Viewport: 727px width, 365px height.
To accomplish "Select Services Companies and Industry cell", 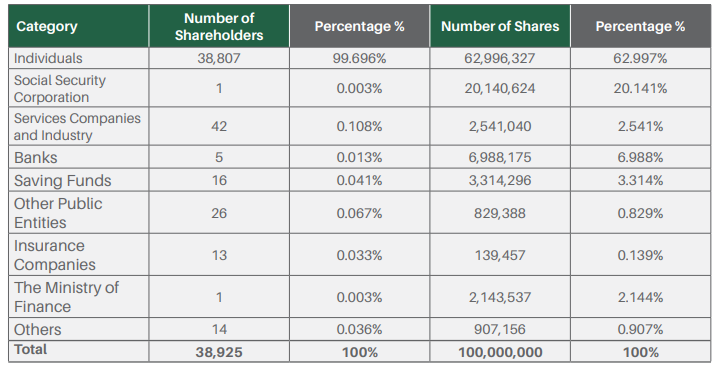I will 78,126.
